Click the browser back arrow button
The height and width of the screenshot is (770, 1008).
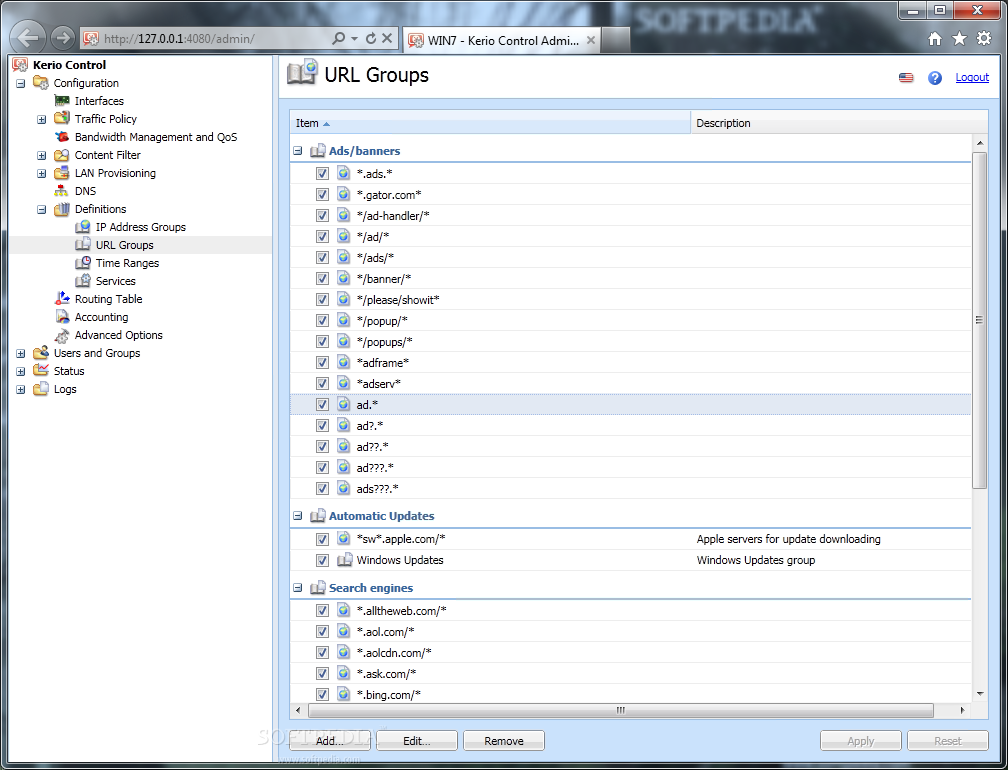pos(28,38)
